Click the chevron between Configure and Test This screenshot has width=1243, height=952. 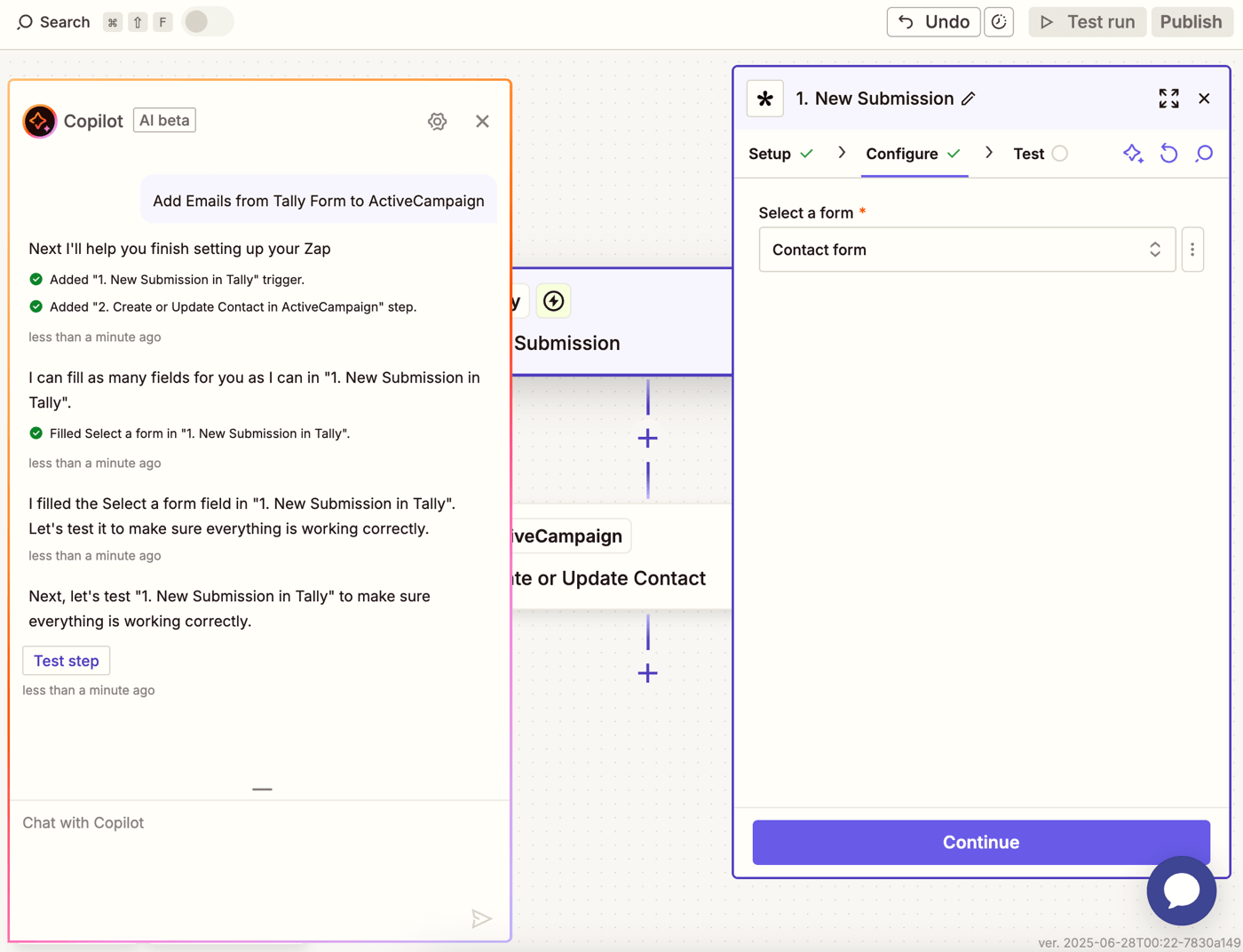coord(989,153)
